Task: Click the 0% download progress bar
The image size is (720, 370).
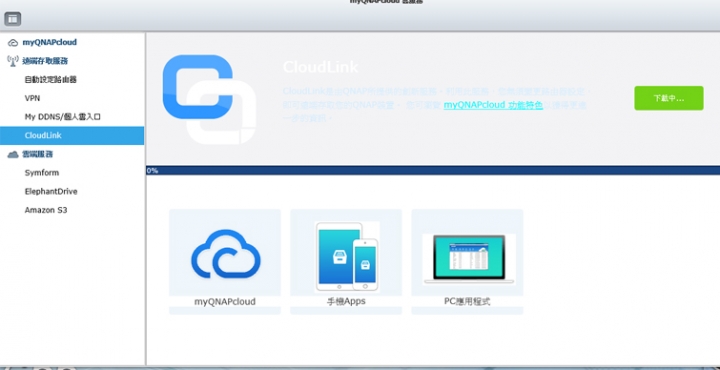Action: click(433, 170)
